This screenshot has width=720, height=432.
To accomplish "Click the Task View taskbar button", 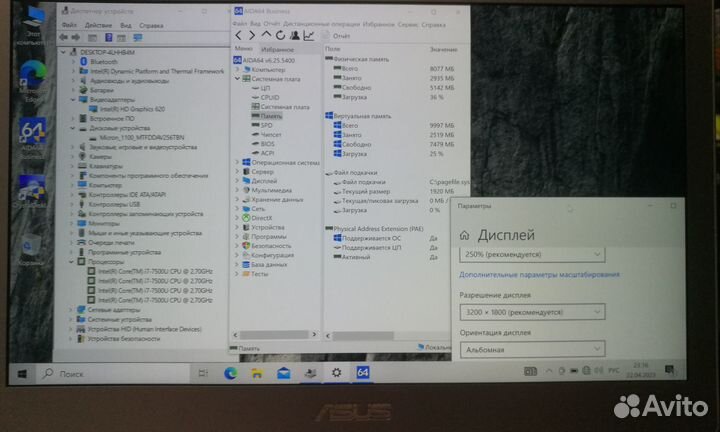I will [203, 374].
